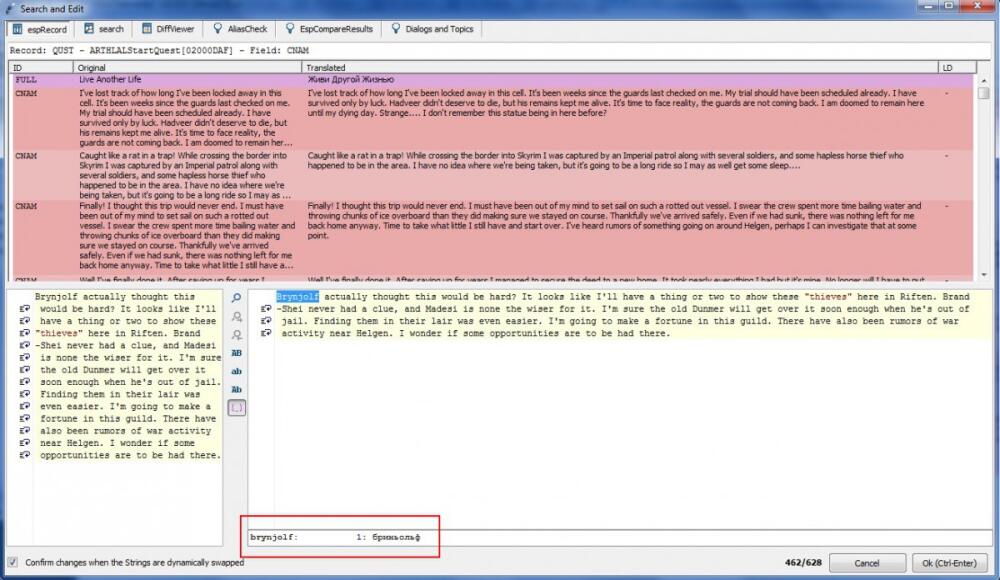Click the 462/628 record counter
The width and height of the screenshot is (1000, 580).
803,563
